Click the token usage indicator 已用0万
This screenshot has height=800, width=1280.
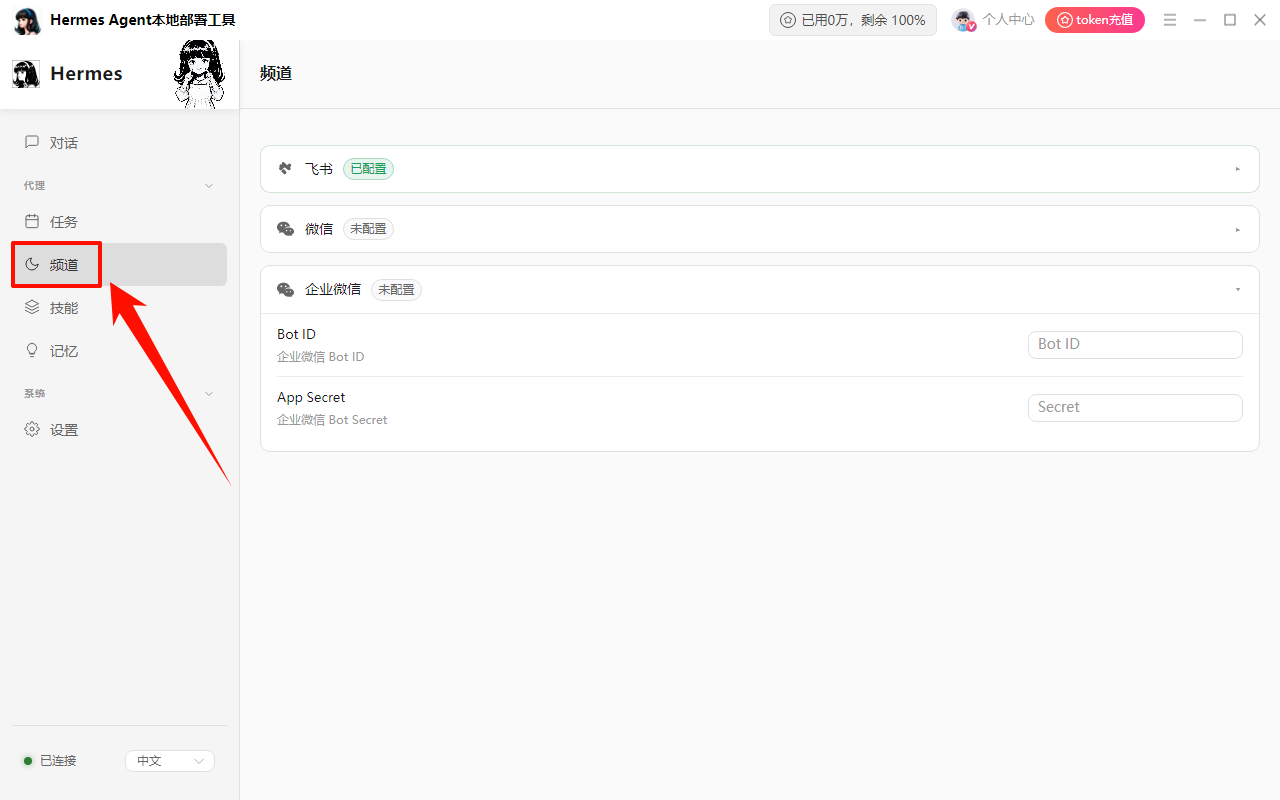tap(853, 20)
